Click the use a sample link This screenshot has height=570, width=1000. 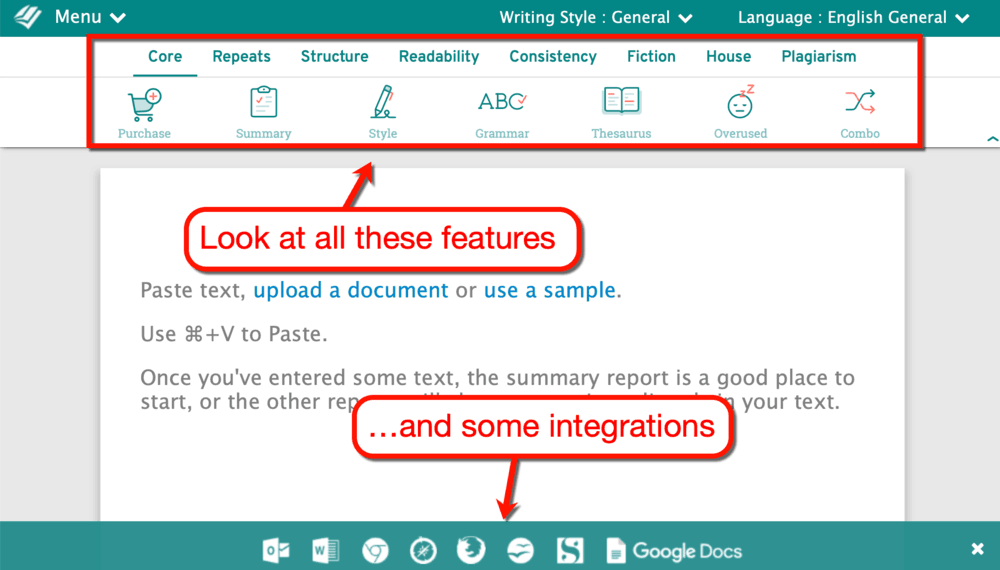point(550,291)
